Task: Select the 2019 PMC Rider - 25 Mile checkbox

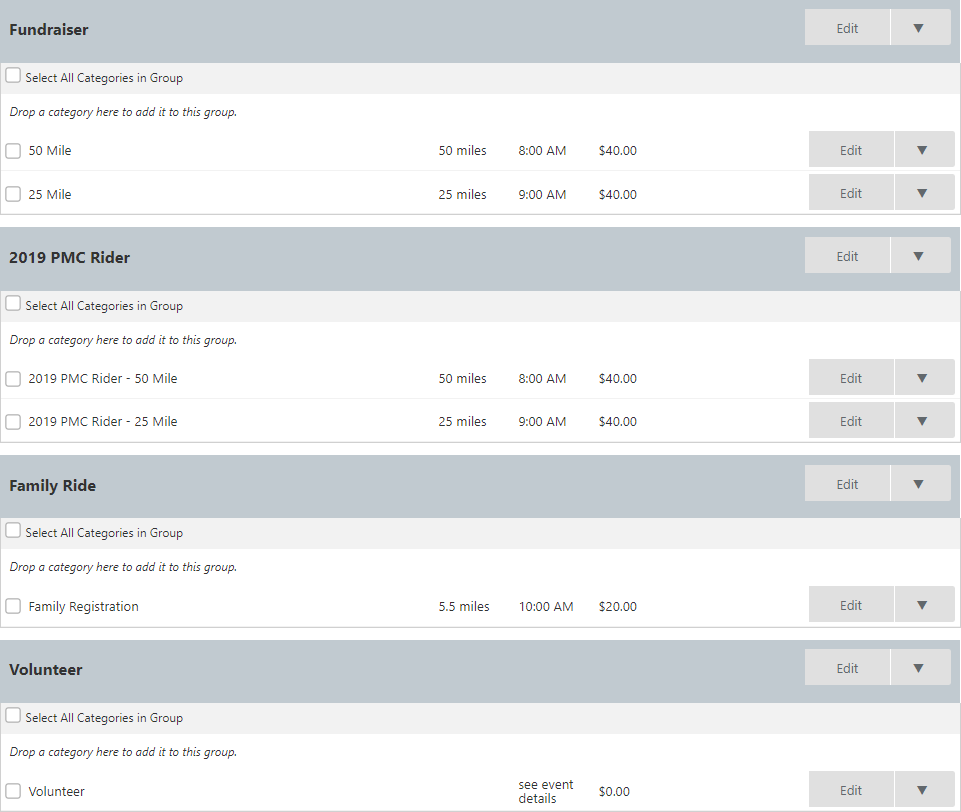Action: [13, 422]
